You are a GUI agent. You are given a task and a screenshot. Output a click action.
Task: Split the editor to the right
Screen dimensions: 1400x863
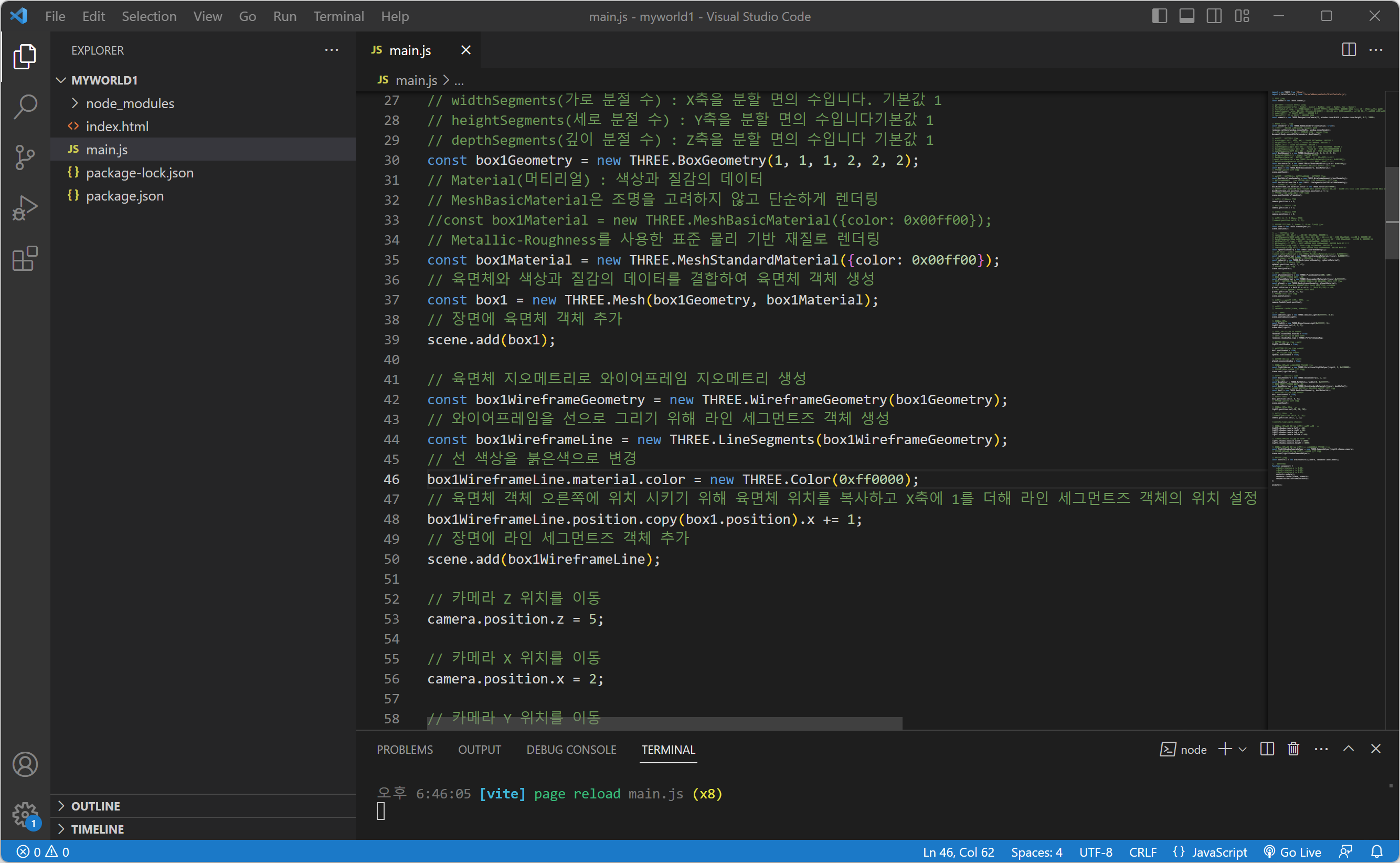[x=1349, y=50]
